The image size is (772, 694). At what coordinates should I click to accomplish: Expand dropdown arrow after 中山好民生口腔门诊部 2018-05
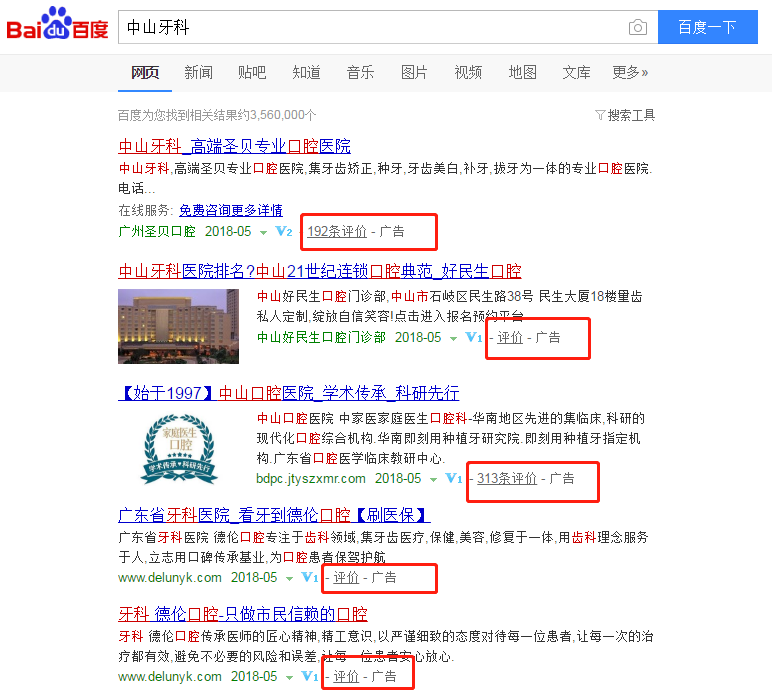point(453,339)
